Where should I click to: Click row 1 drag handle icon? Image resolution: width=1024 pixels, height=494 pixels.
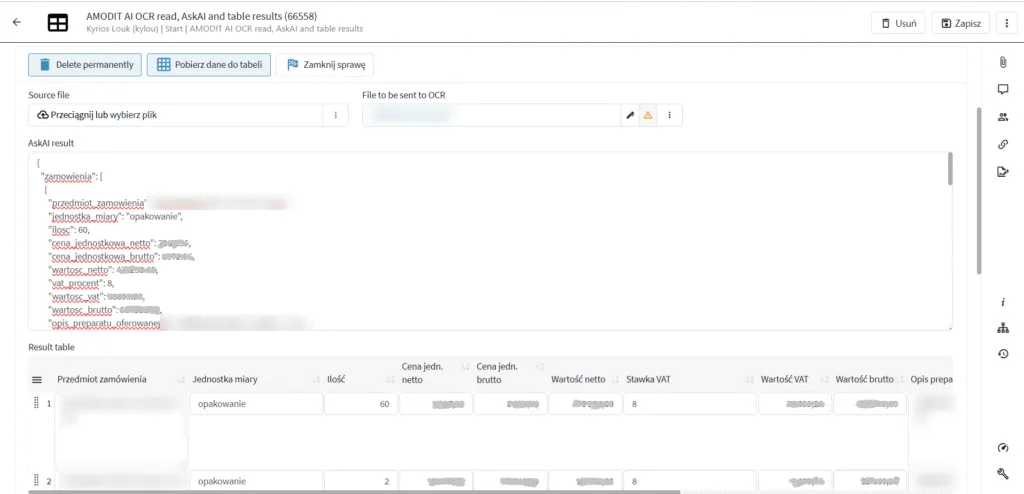(37, 404)
